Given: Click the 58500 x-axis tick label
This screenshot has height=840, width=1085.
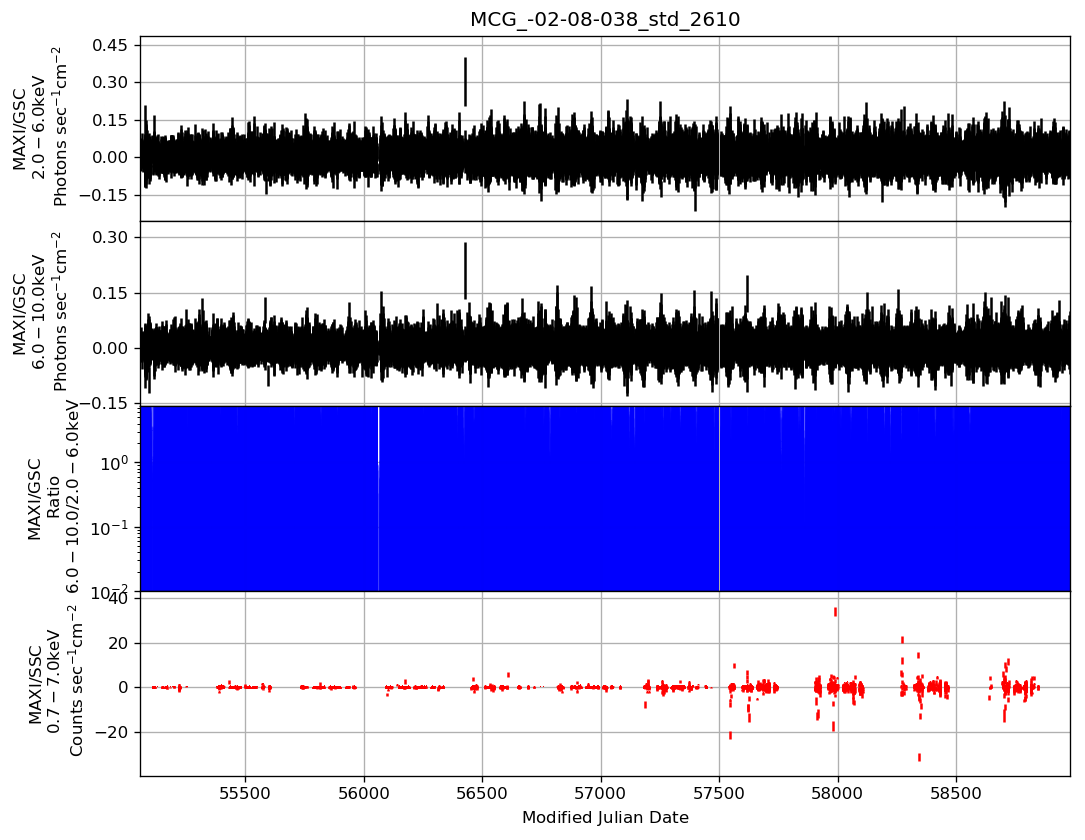Looking at the screenshot, I should [956, 793].
